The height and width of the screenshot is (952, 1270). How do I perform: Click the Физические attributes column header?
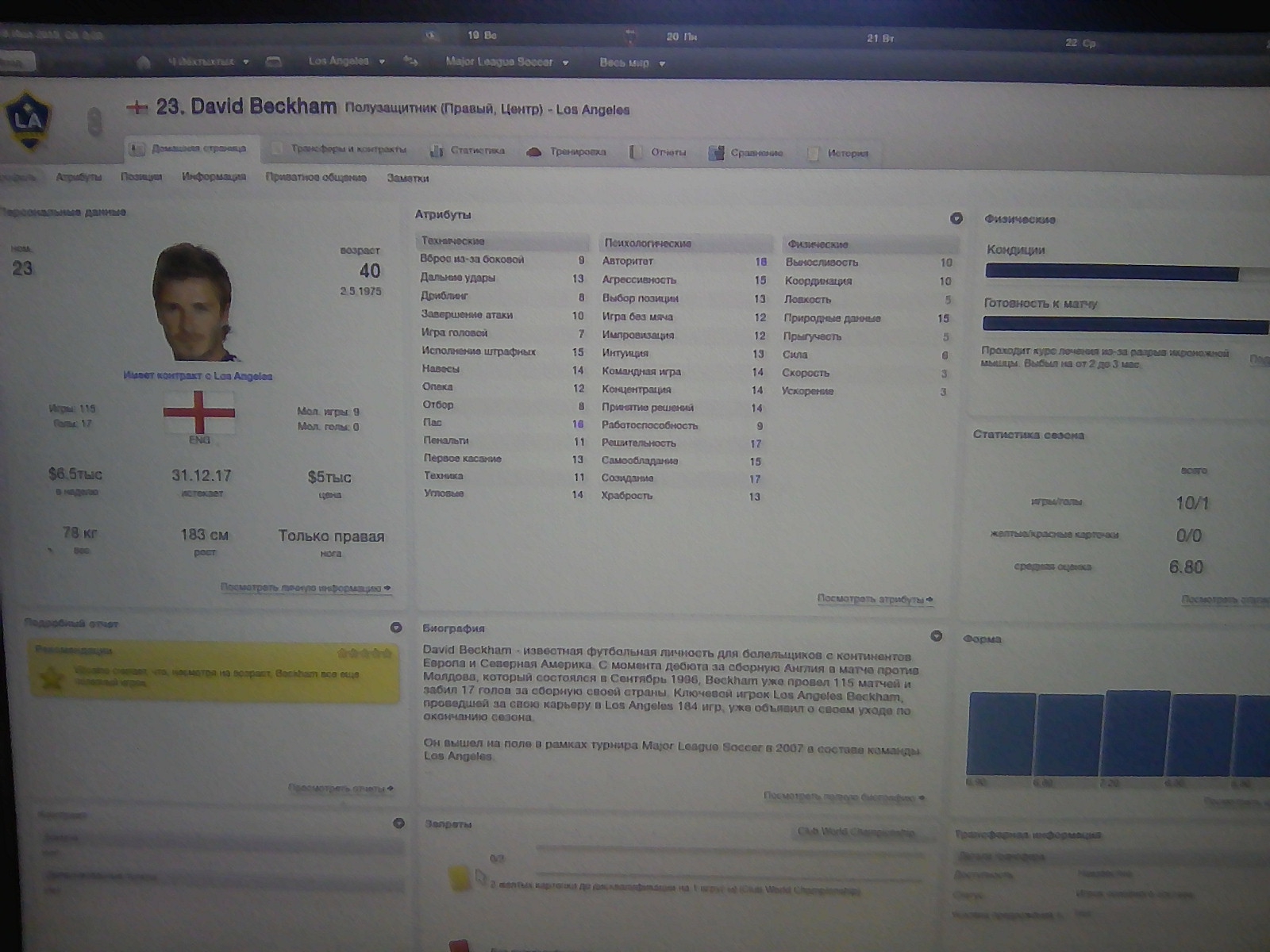tap(871, 244)
